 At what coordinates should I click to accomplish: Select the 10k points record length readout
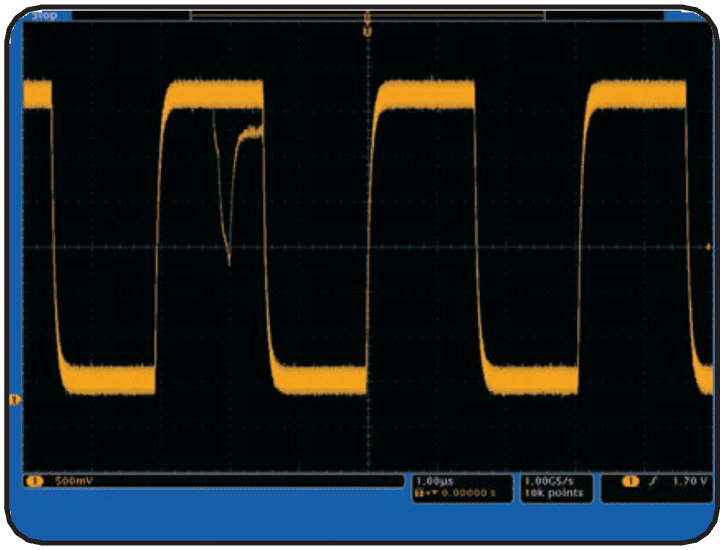coord(551,493)
